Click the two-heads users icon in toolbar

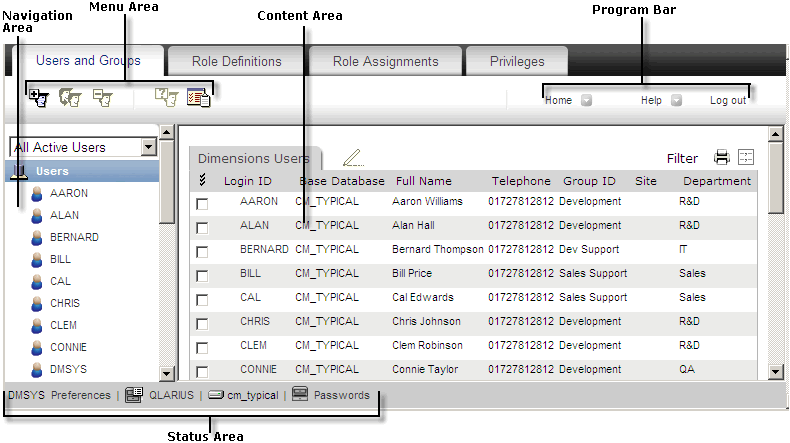coord(70,98)
